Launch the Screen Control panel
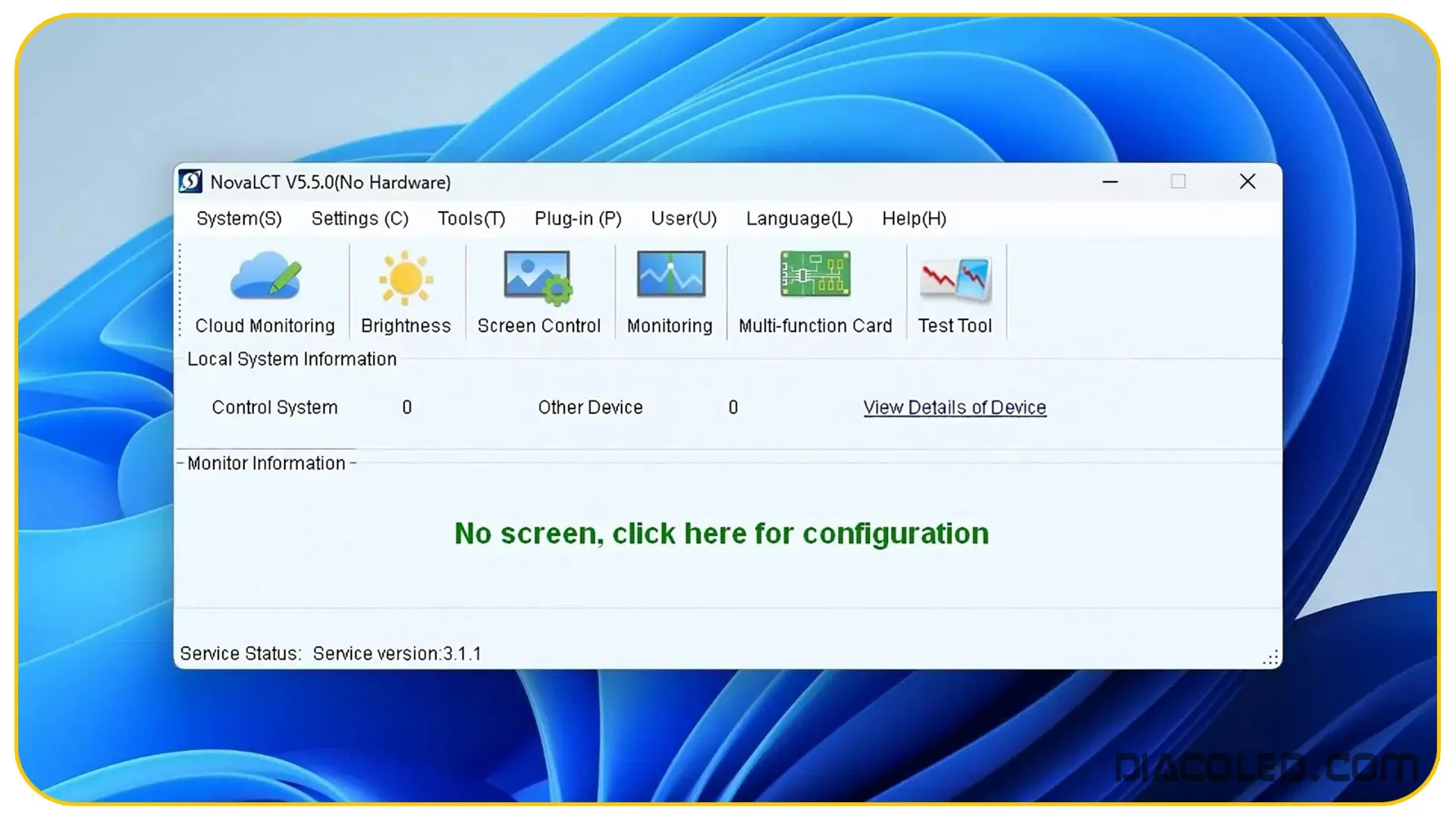 pos(538,293)
